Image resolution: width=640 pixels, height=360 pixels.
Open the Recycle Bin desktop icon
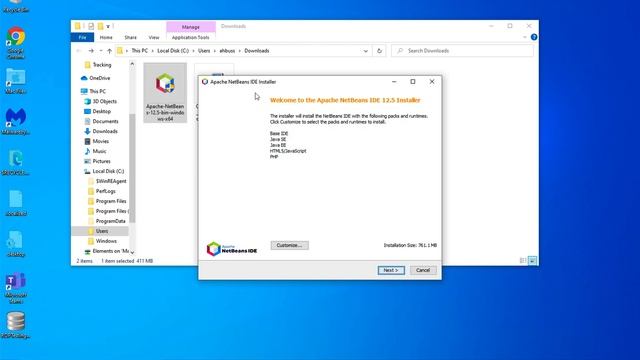[16, 6]
